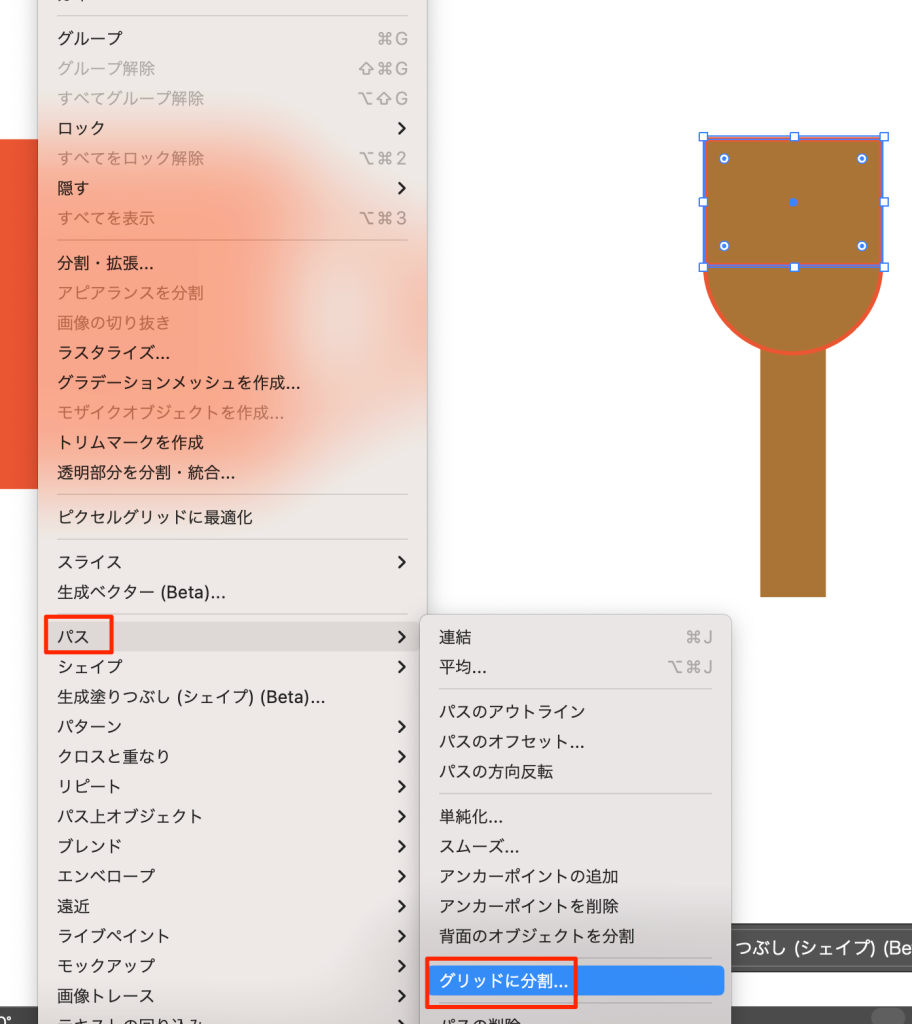Click the bottom-left corner bounding box handle
This screenshot has width=912, height=1024.
[x=703, y=267]
